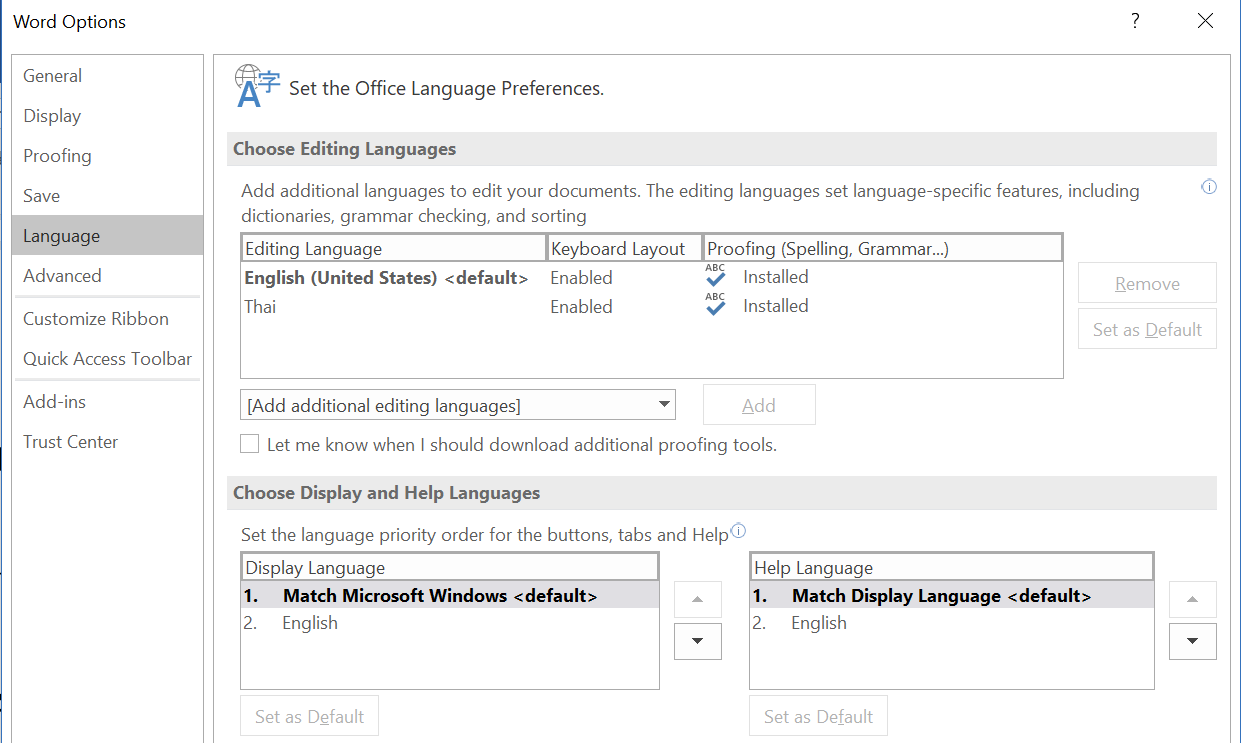Click the Help question mark in title bar

1135,21
